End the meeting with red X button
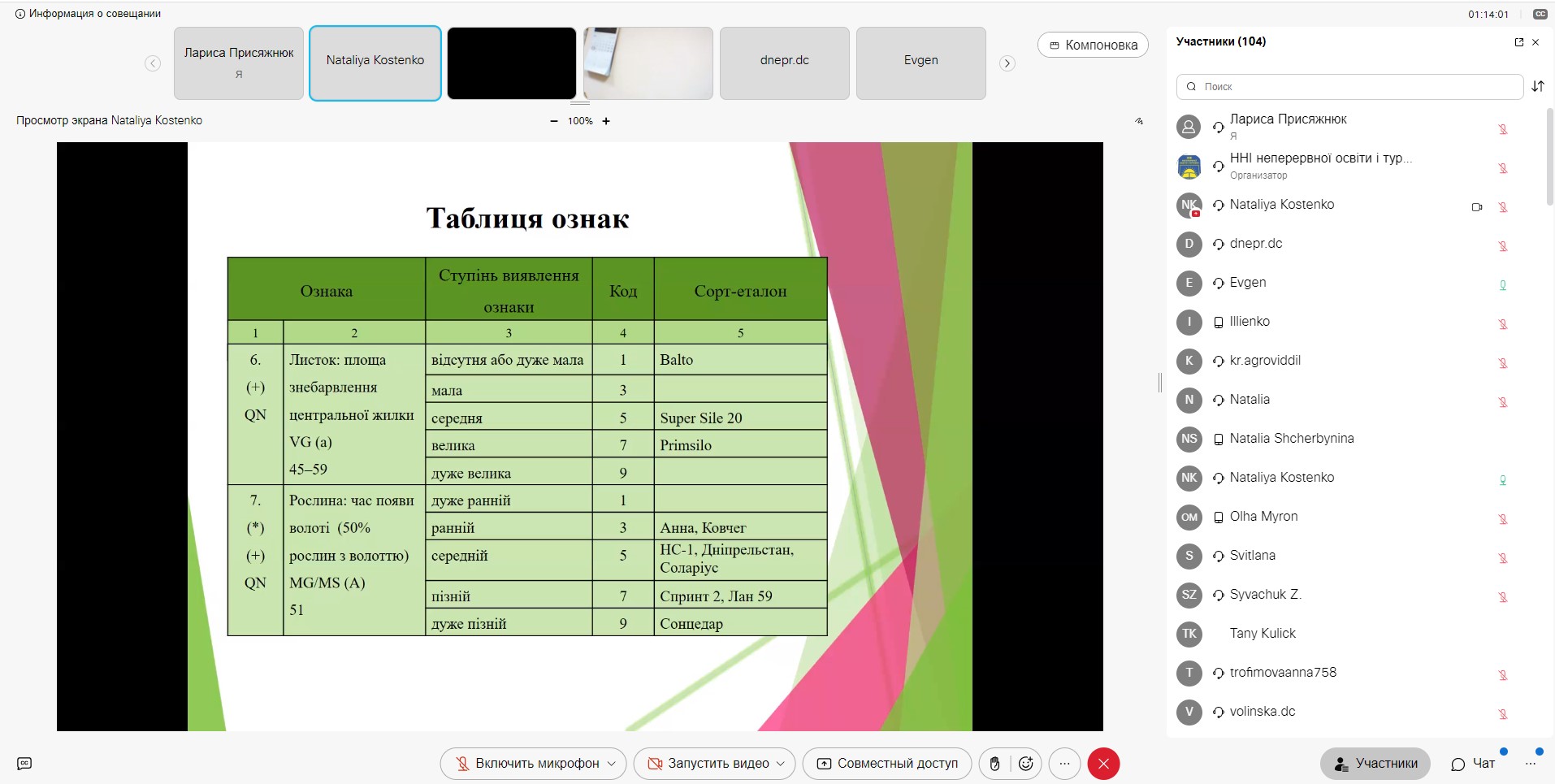The width and height of the screenshot is (1555, 784). [x=1103, y=764]
